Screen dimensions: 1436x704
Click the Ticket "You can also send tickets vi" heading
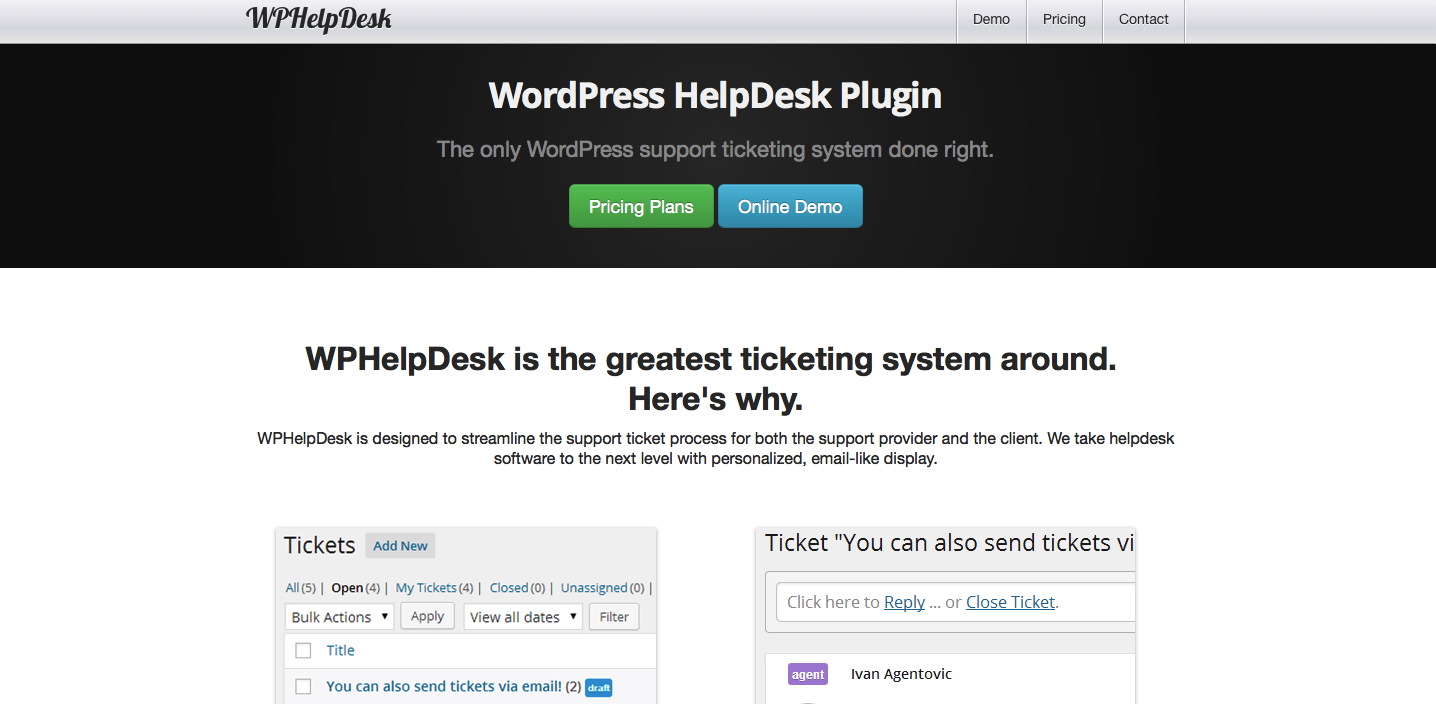950,543
